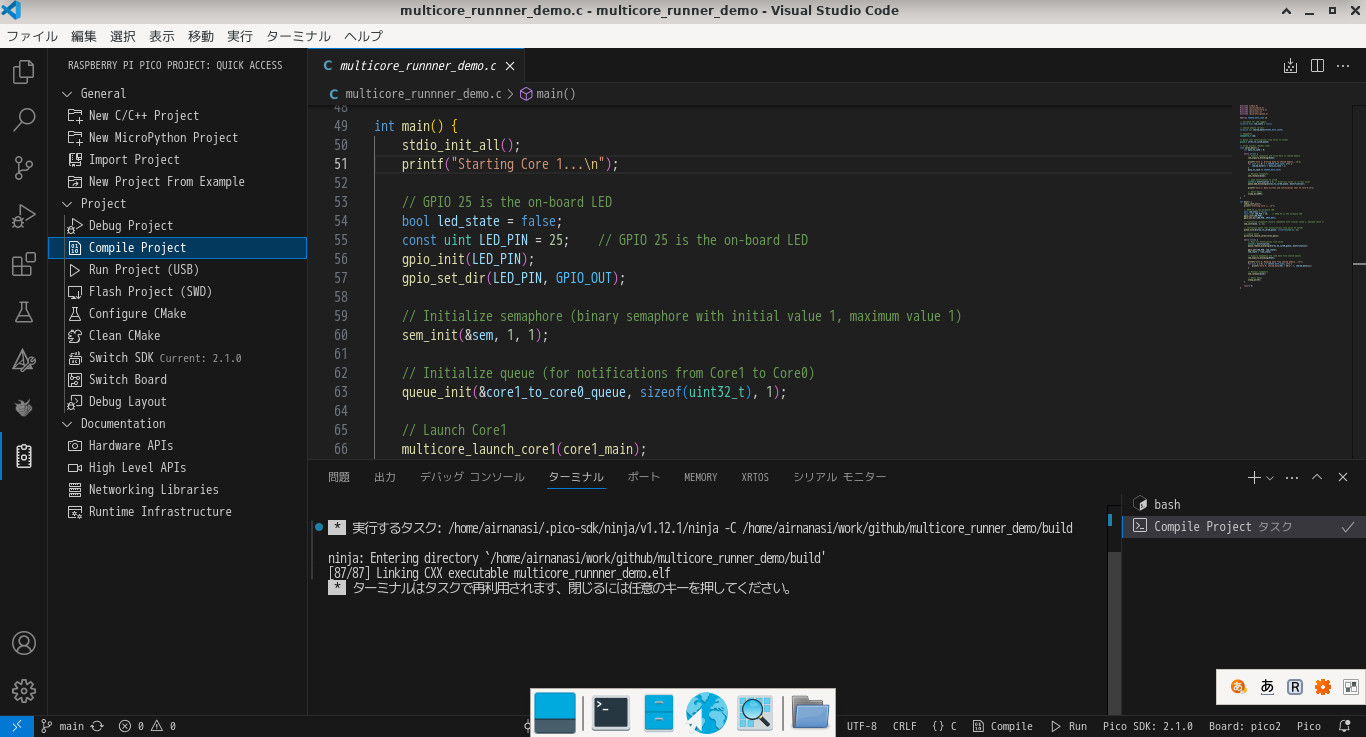Maximize the bottom panel size
Viewport: 1366px width, 737px height.
1317,478
